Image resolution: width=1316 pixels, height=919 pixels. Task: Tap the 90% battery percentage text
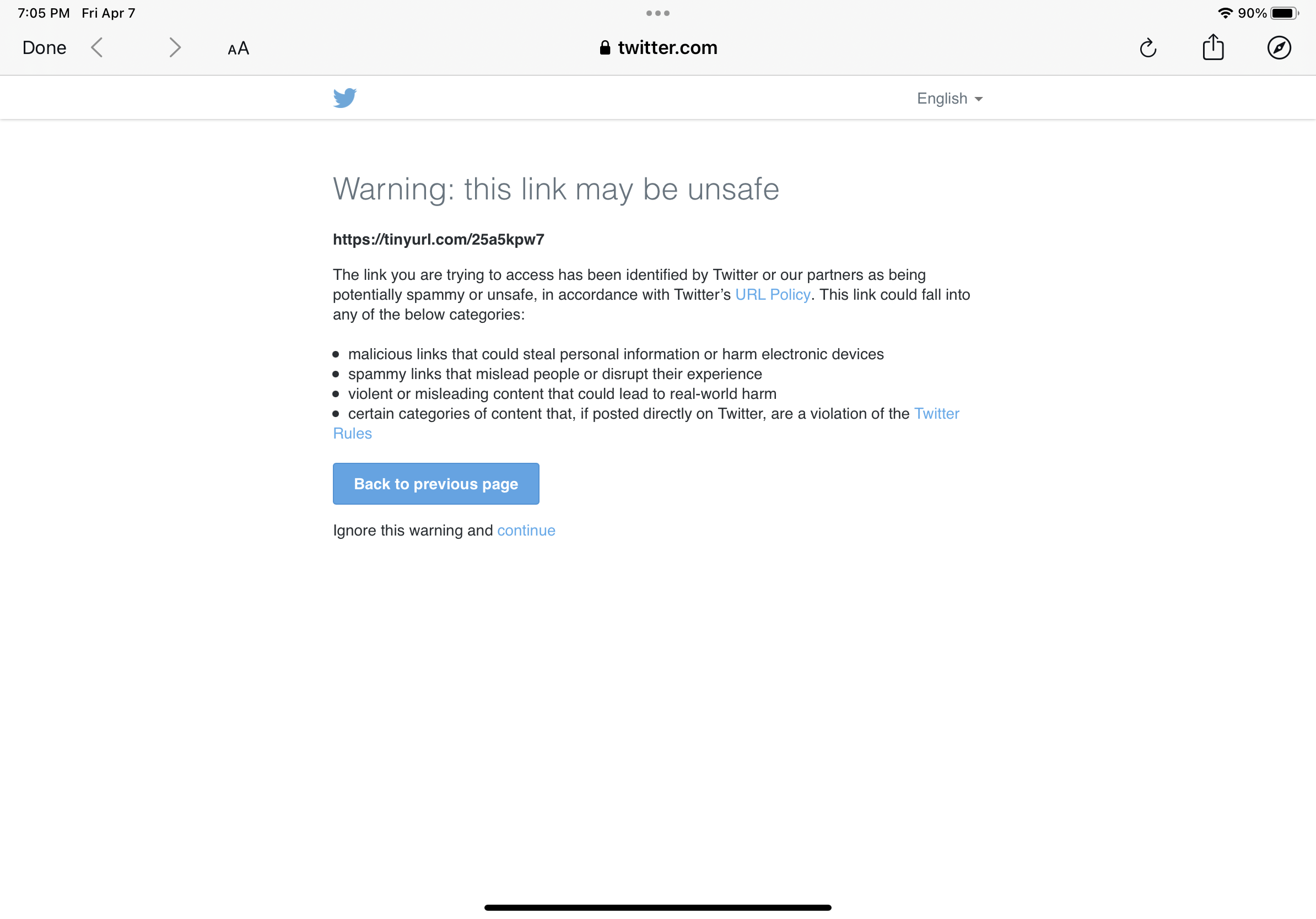click(1252, 13)
